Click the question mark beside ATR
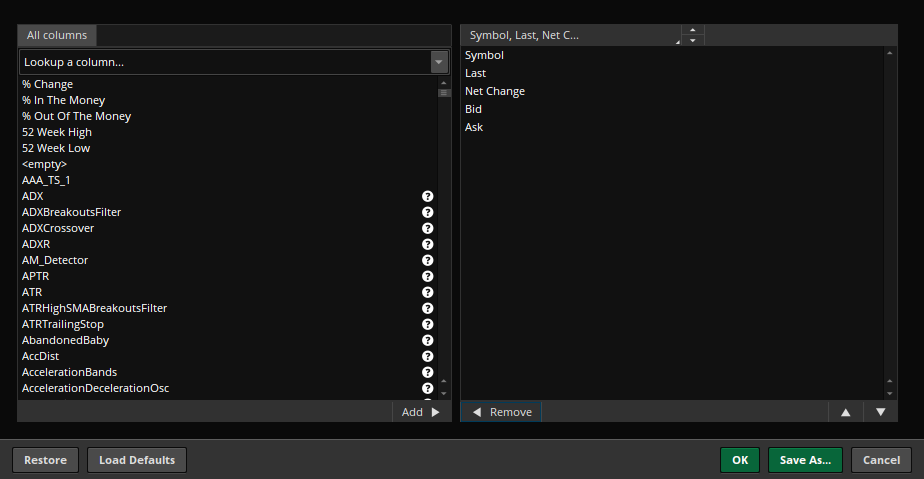Screen dimensions: 924x479 (427, 293)
